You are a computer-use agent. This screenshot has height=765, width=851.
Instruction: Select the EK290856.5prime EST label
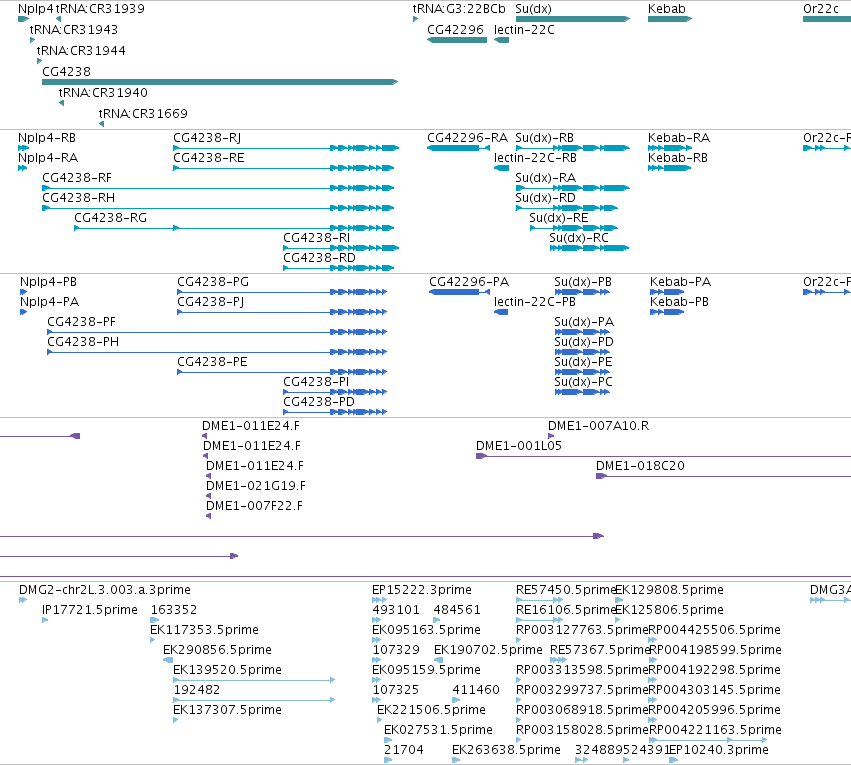pos(217,650)
